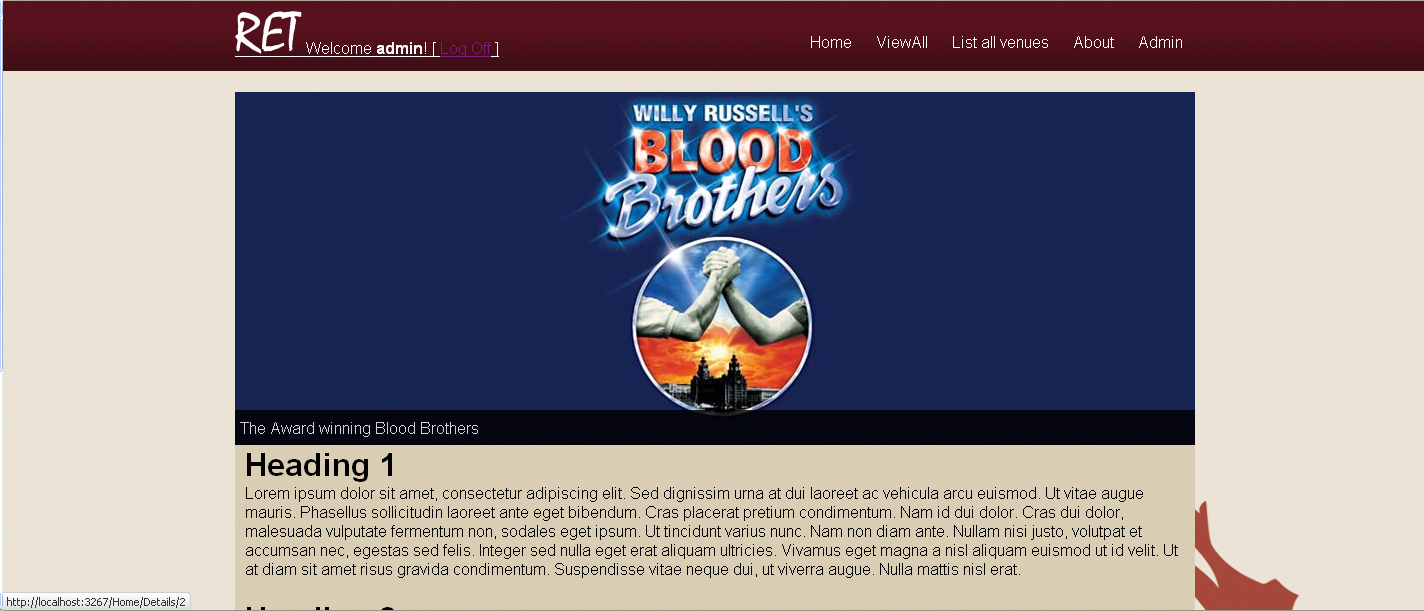The image size is (1424, 611).
Task: Go to the Home page
Action: [x=830, y=42]
